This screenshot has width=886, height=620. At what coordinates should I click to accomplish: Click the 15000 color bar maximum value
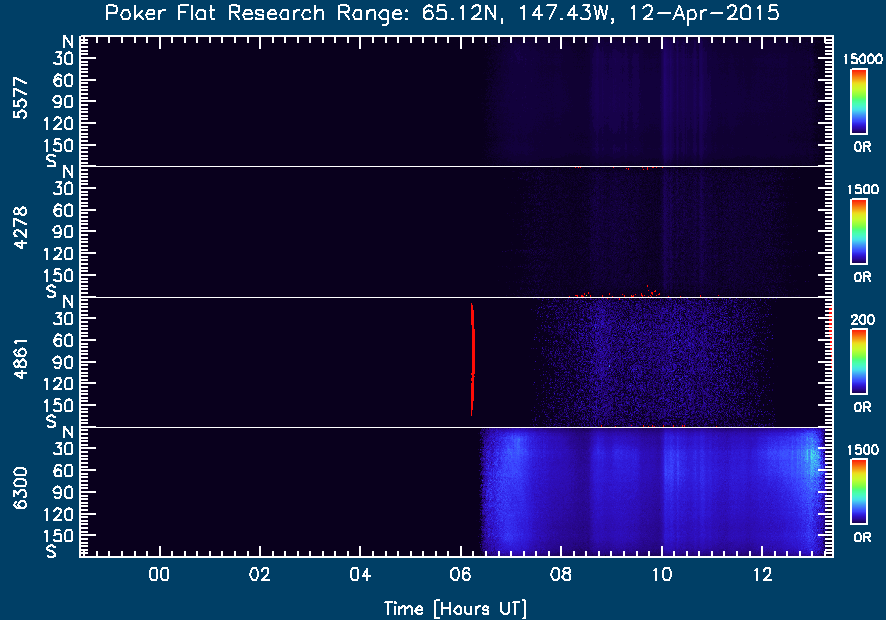(x=862, y=59)
